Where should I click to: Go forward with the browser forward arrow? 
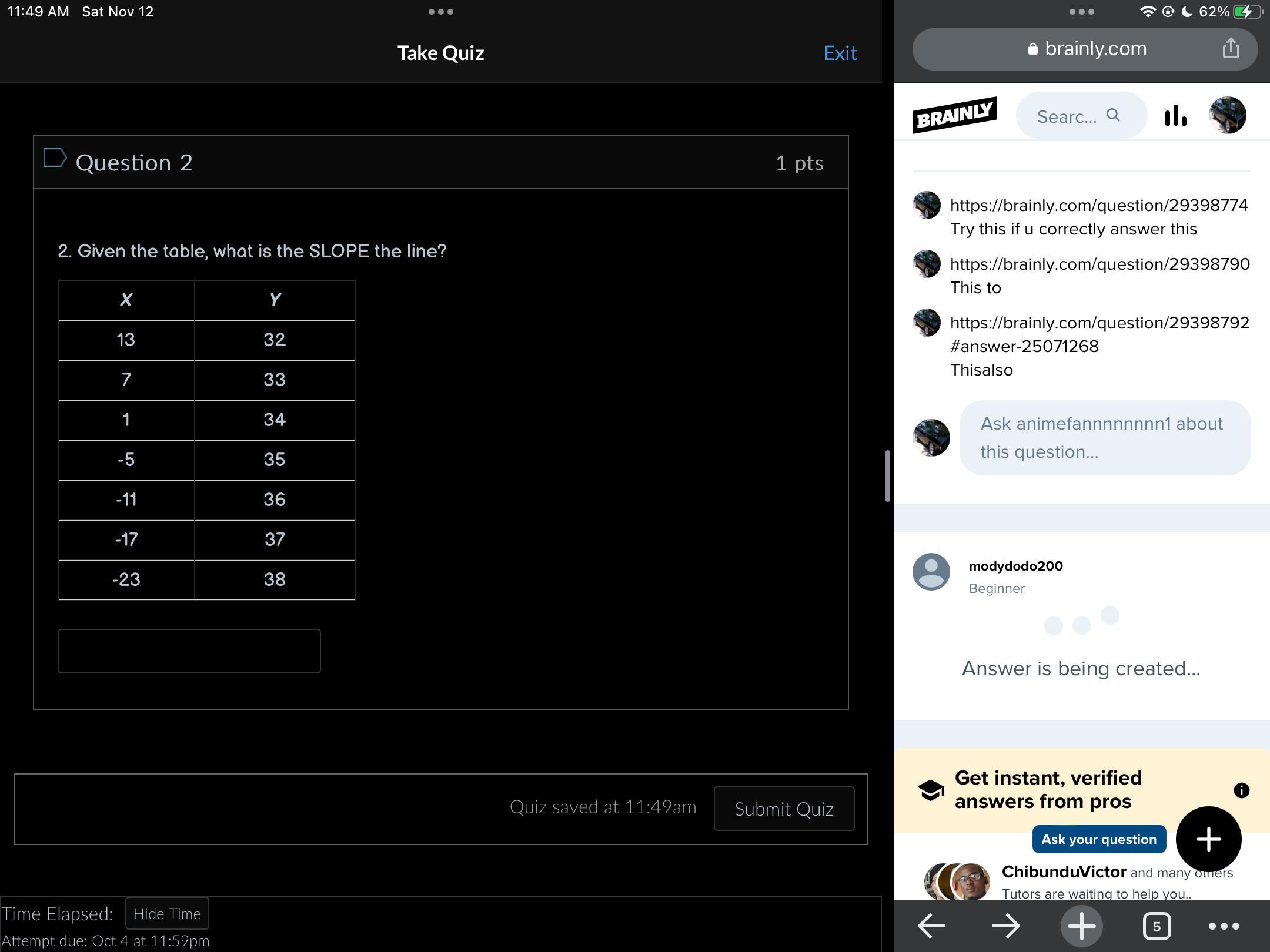(1006, 926)
